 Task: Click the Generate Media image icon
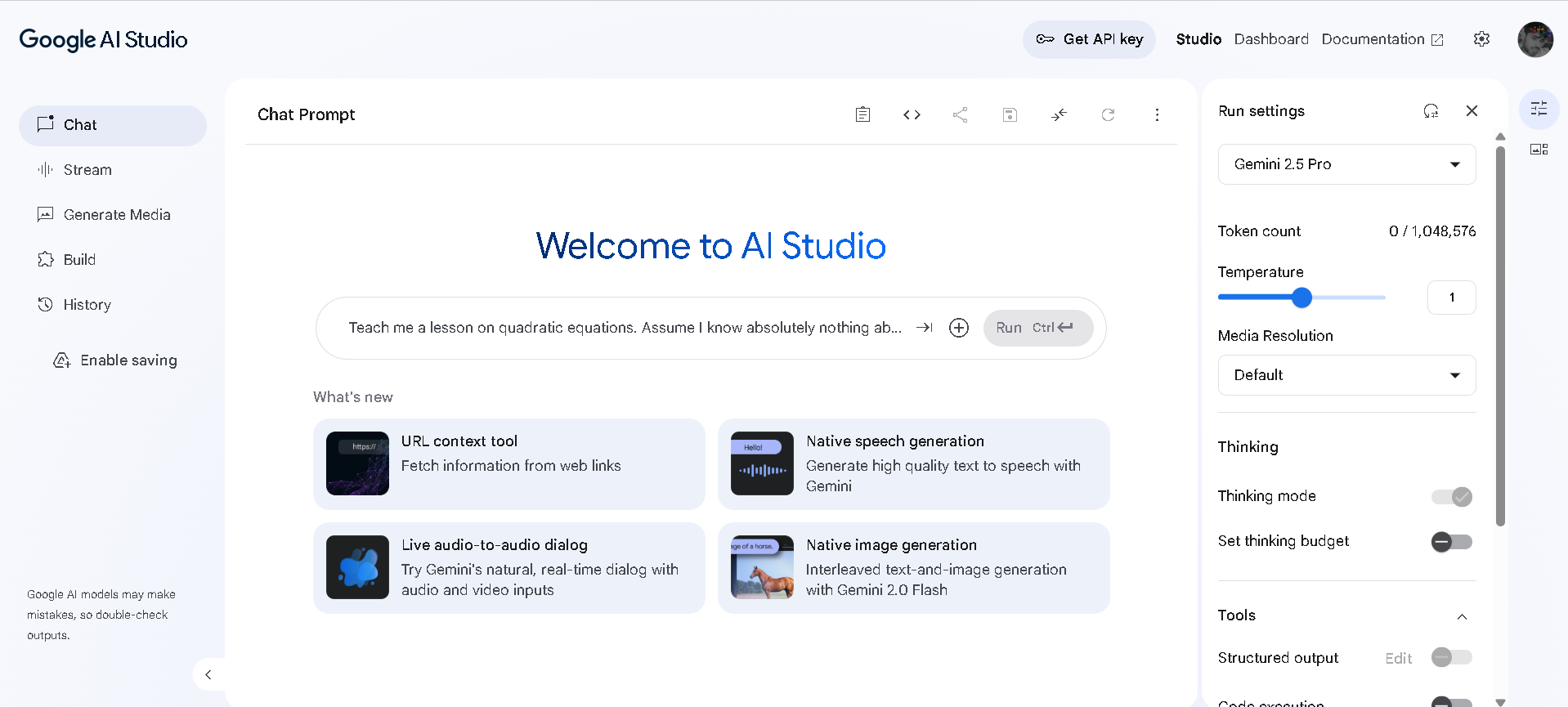46,214
